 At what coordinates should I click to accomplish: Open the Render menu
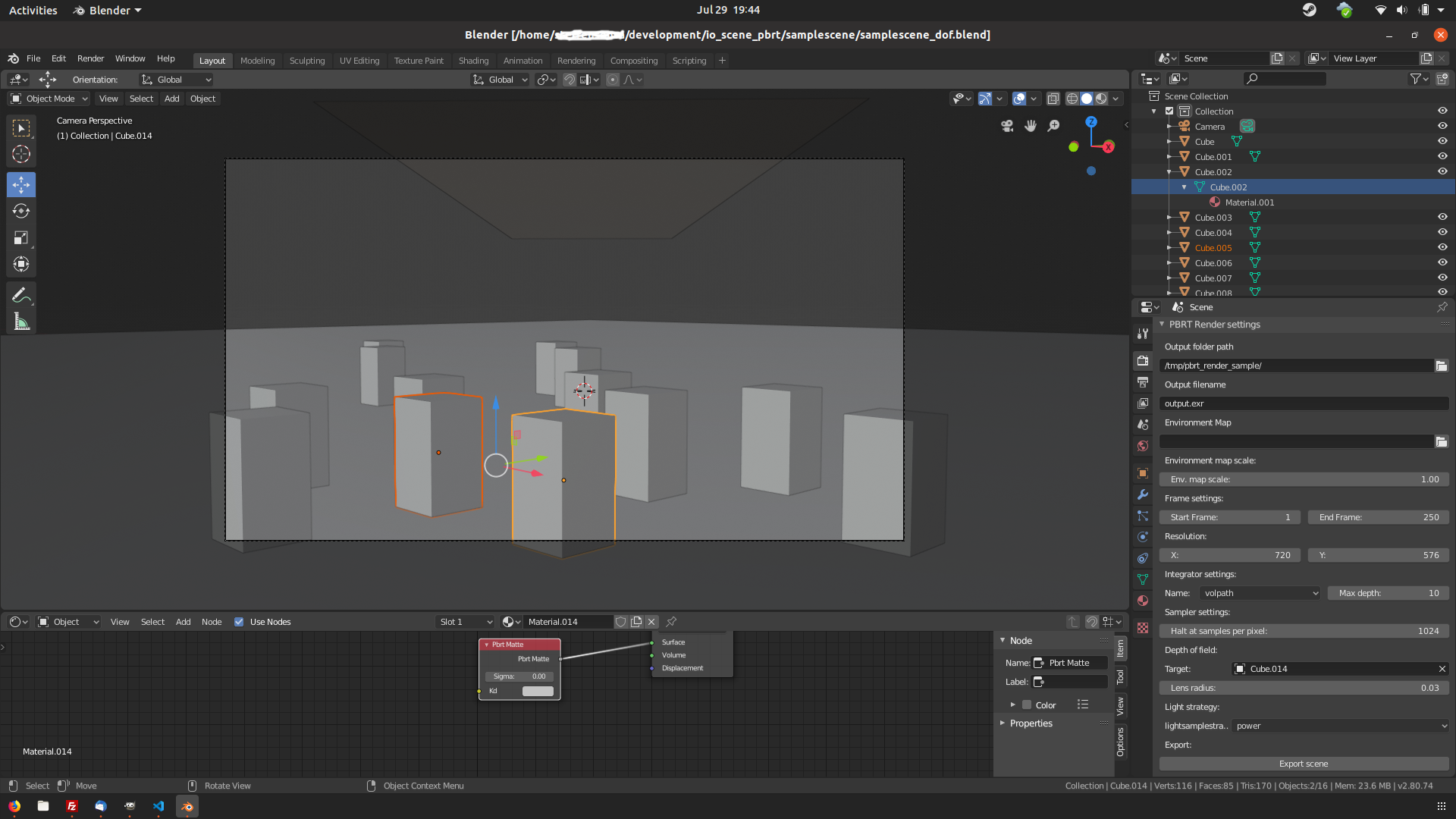90,58
